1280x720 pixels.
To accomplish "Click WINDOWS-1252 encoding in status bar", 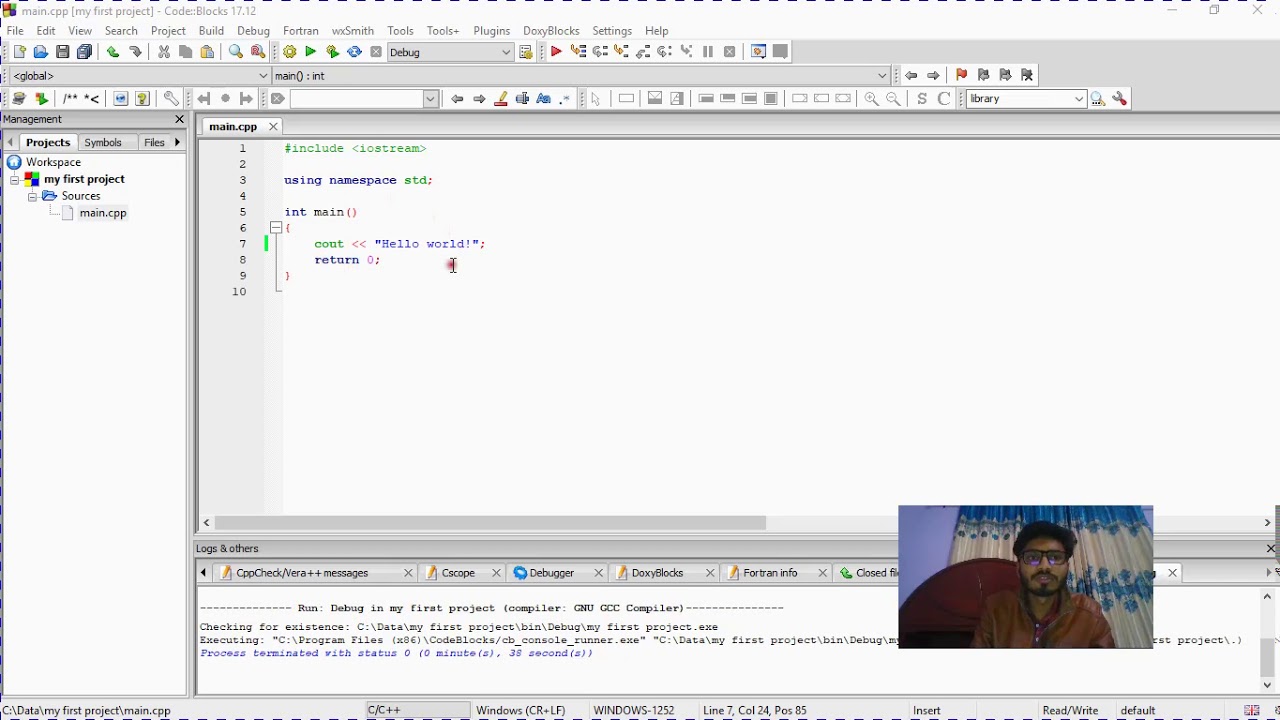I will coord(633,710).
